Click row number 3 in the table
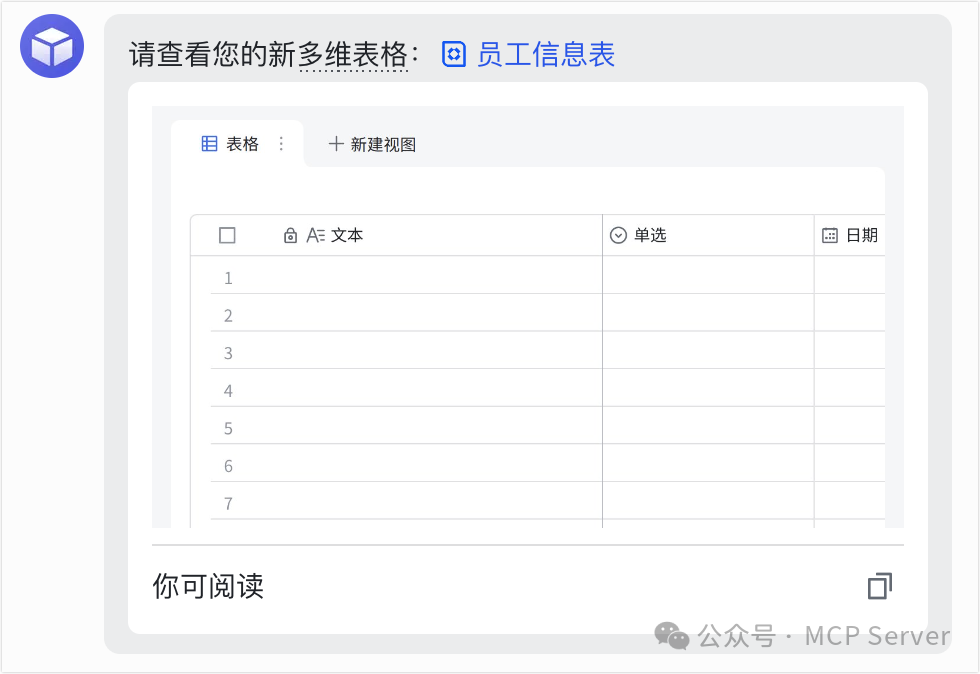 click(227, 353)
